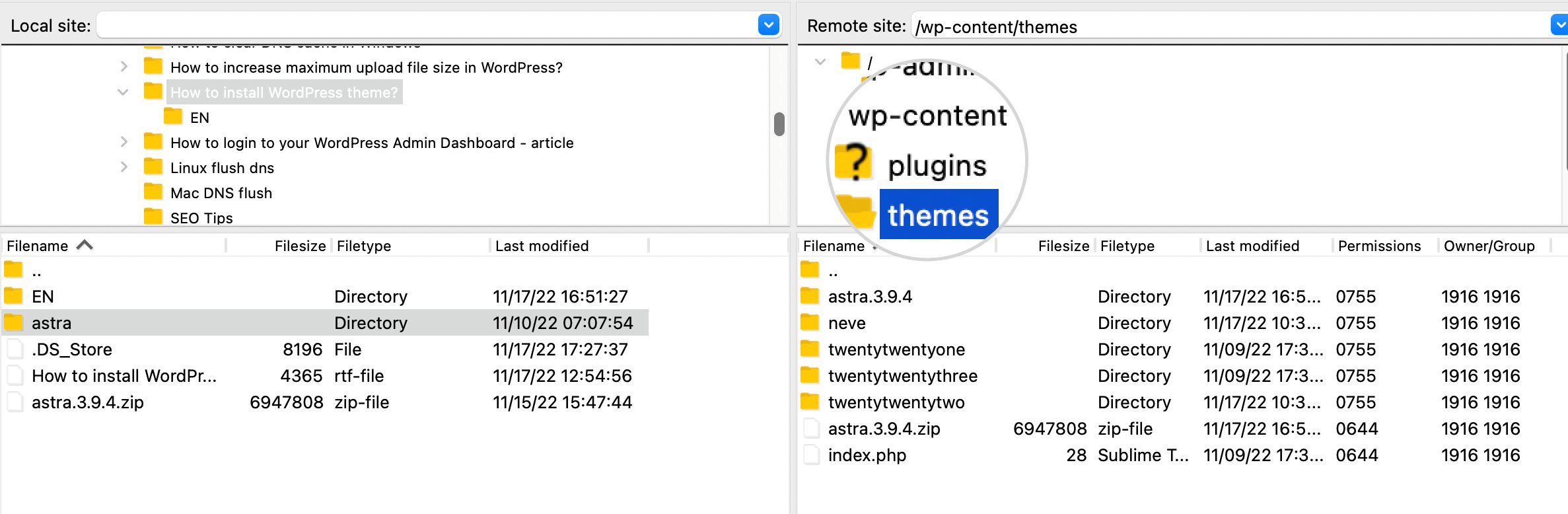Viewport: 1568px width, 514px height.
Task: Click folder icon of remote astra.3.9.4
Action: tap(810, 295)
